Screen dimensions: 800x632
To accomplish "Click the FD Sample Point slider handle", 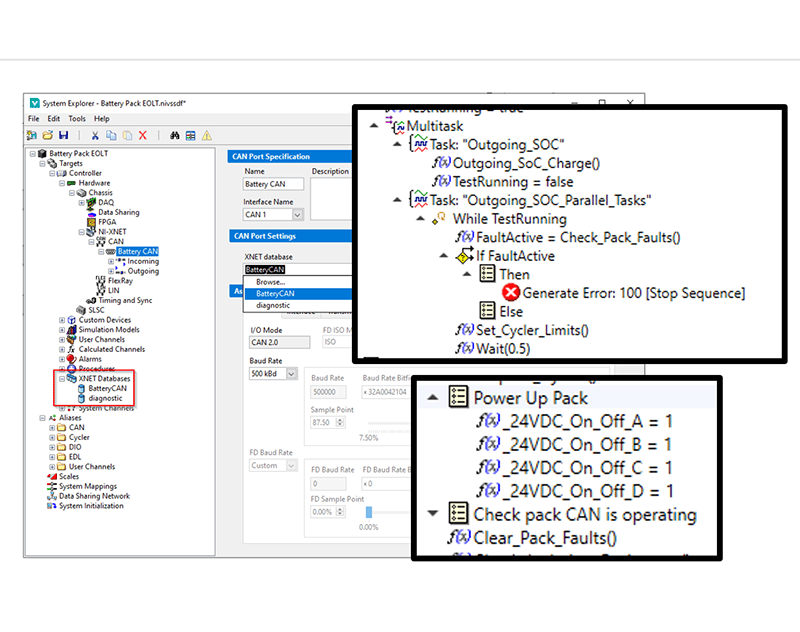I will 369,512.
